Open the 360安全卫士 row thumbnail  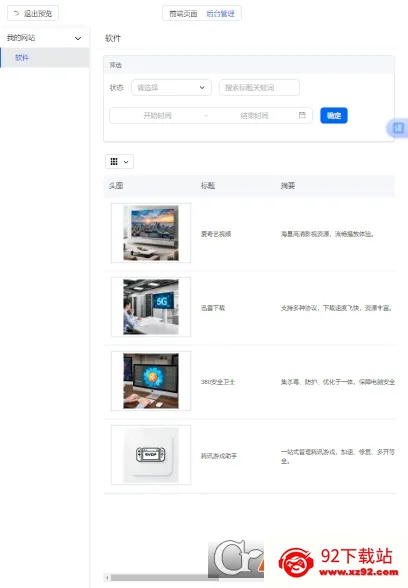(x=151, y=381)
